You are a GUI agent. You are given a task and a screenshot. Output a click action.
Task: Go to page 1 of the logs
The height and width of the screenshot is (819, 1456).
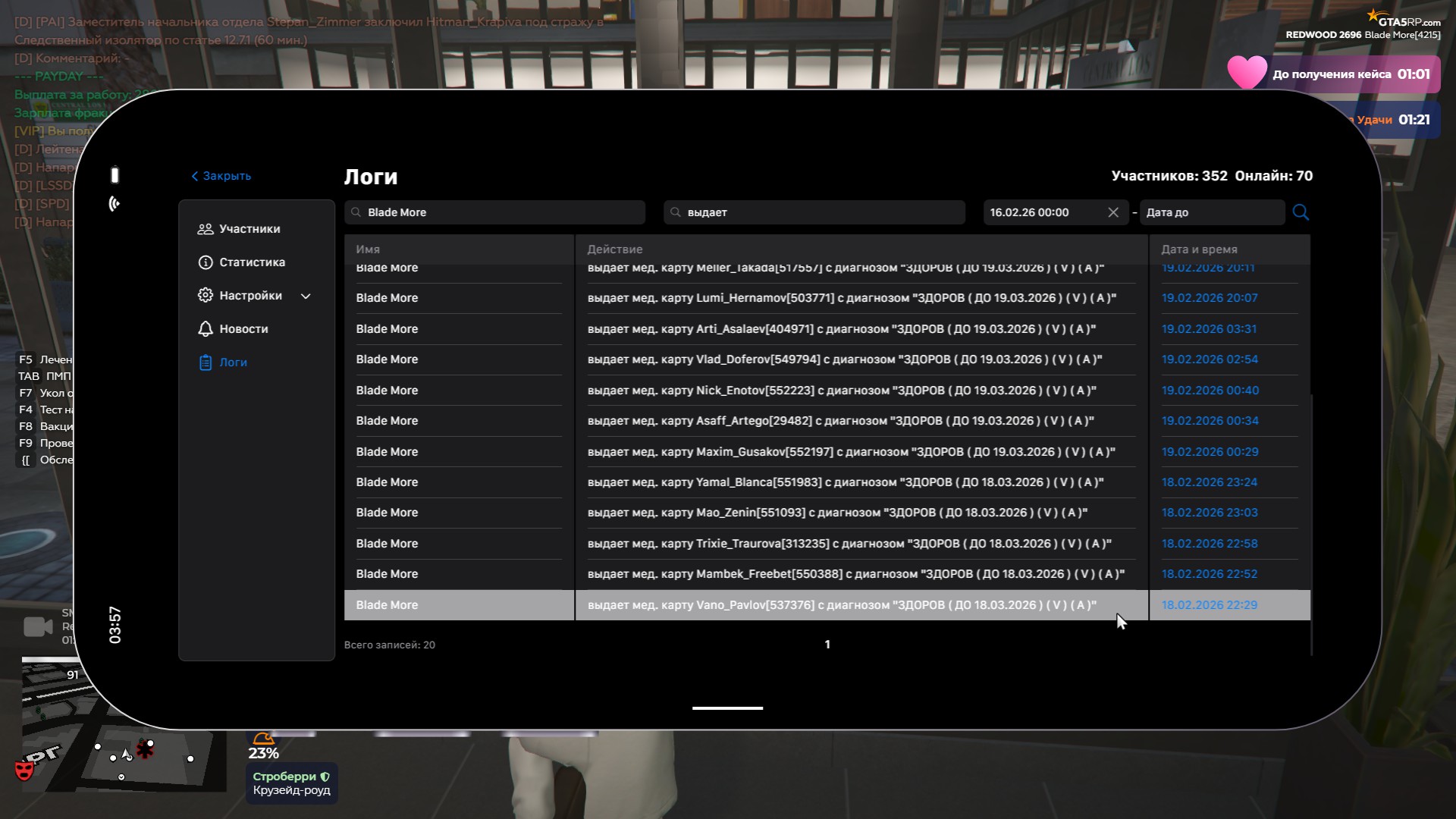[x=827, y=645]
